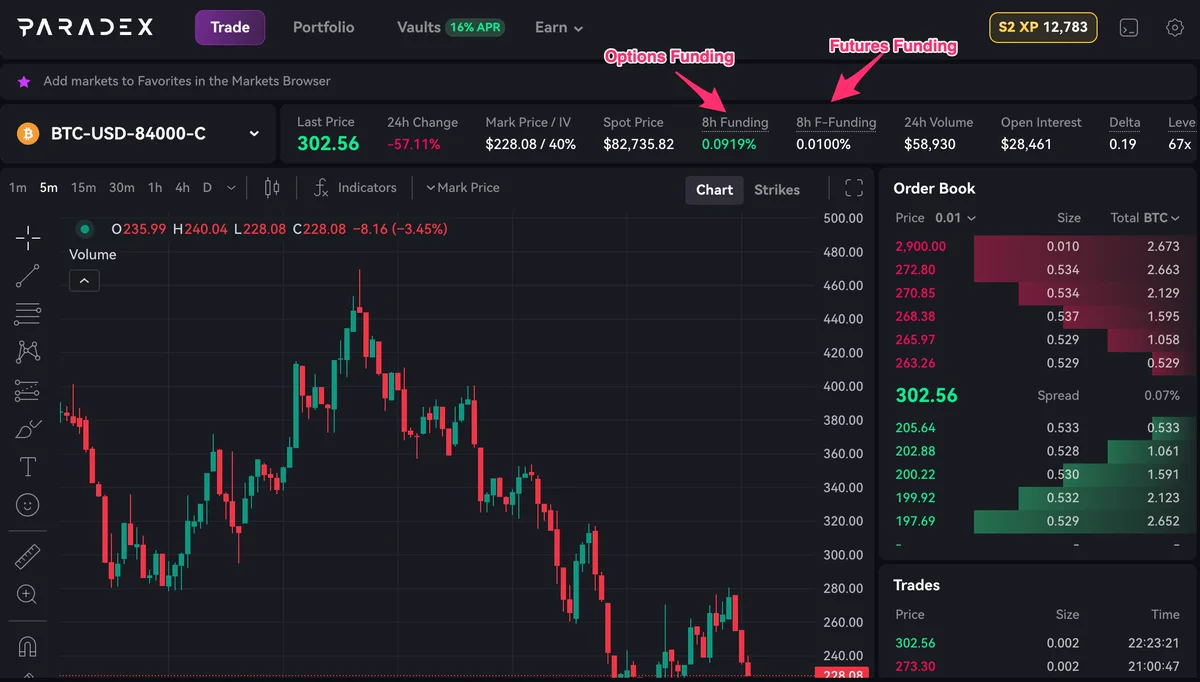This screenshot has width=1200, height=682.
Task: Click the favorites star icon
Action: (24, 80)
